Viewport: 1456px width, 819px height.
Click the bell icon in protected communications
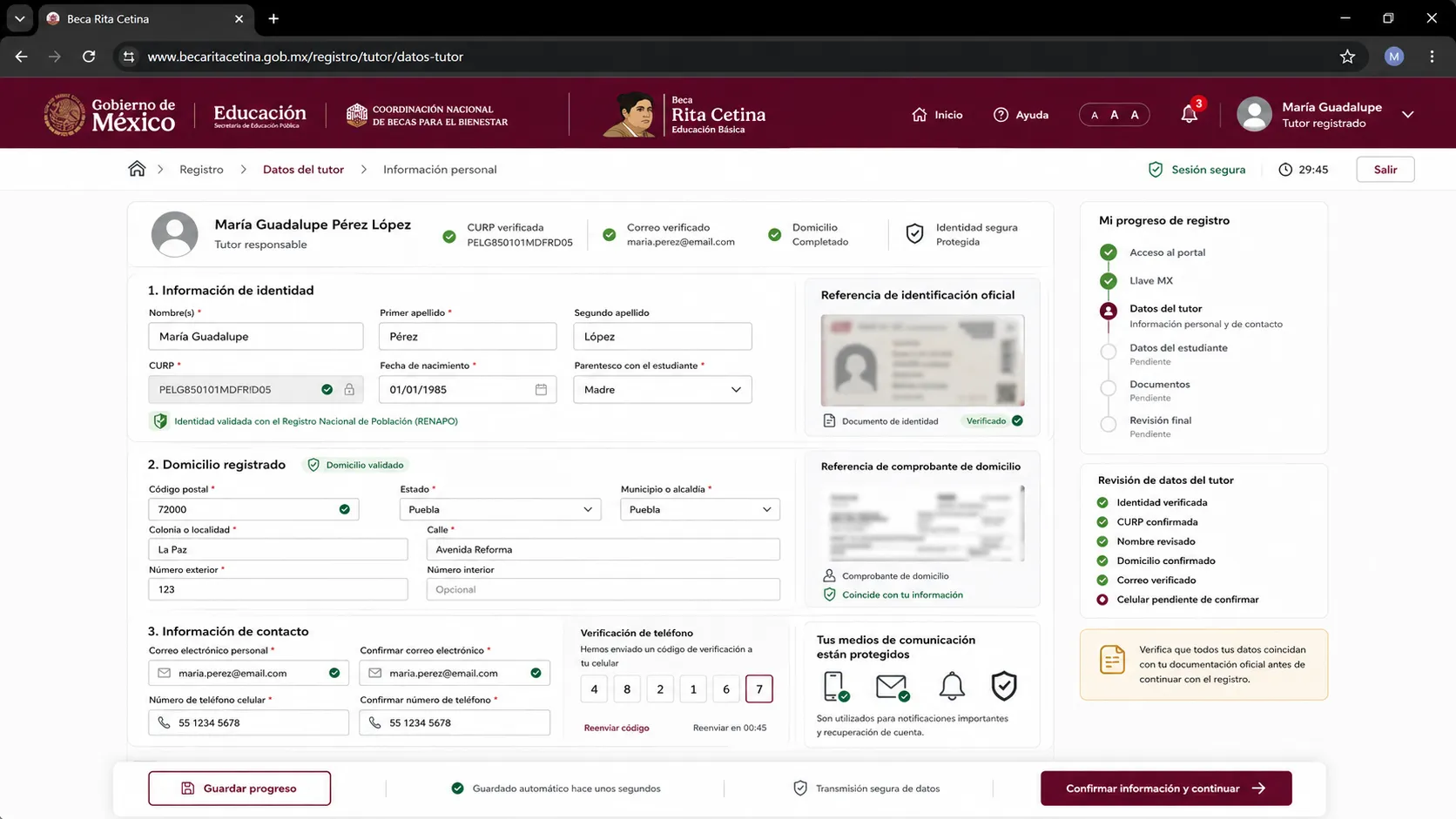click(952, 687)
